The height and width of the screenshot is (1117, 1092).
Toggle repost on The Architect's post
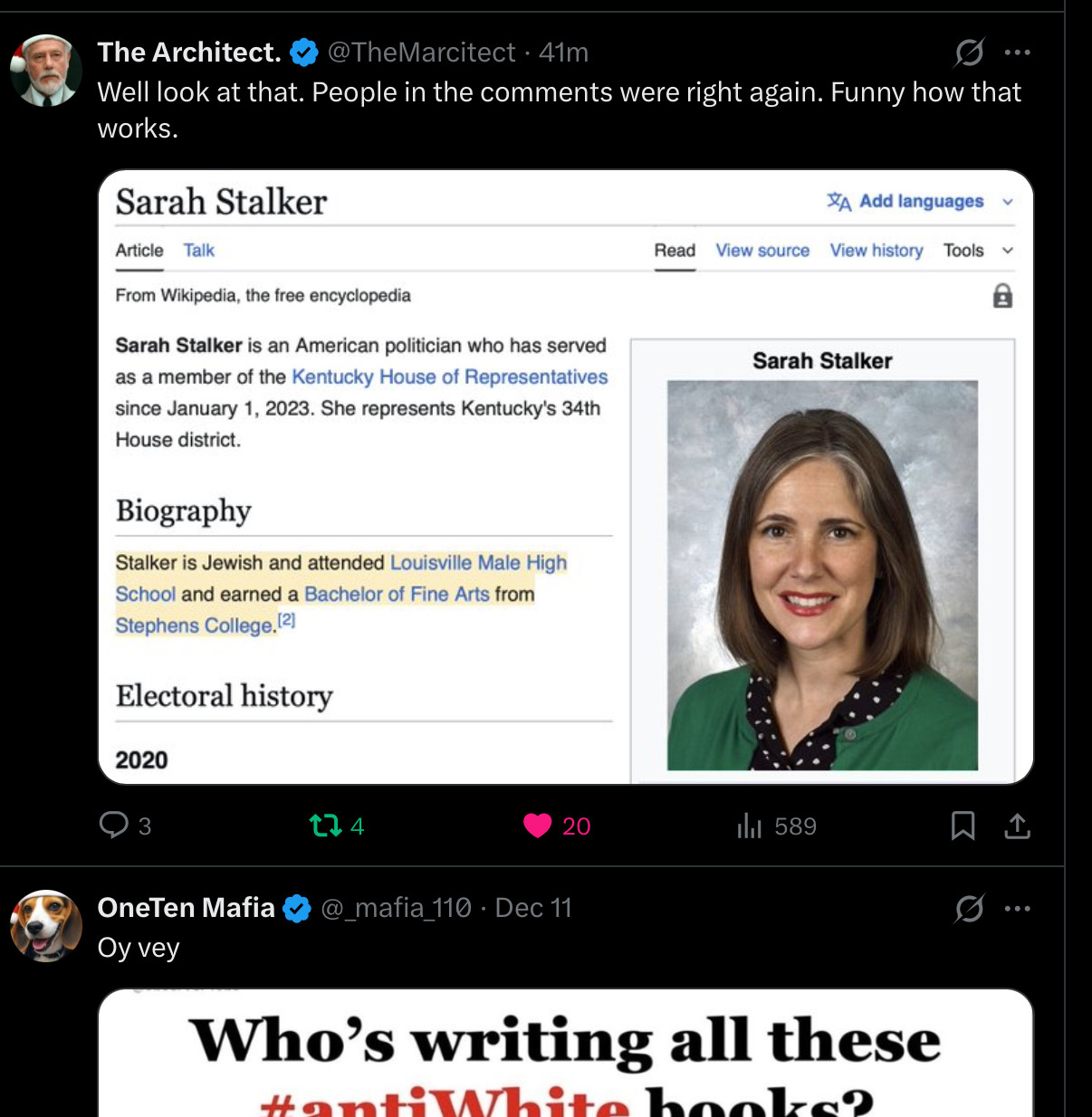(x=325, y=826)
